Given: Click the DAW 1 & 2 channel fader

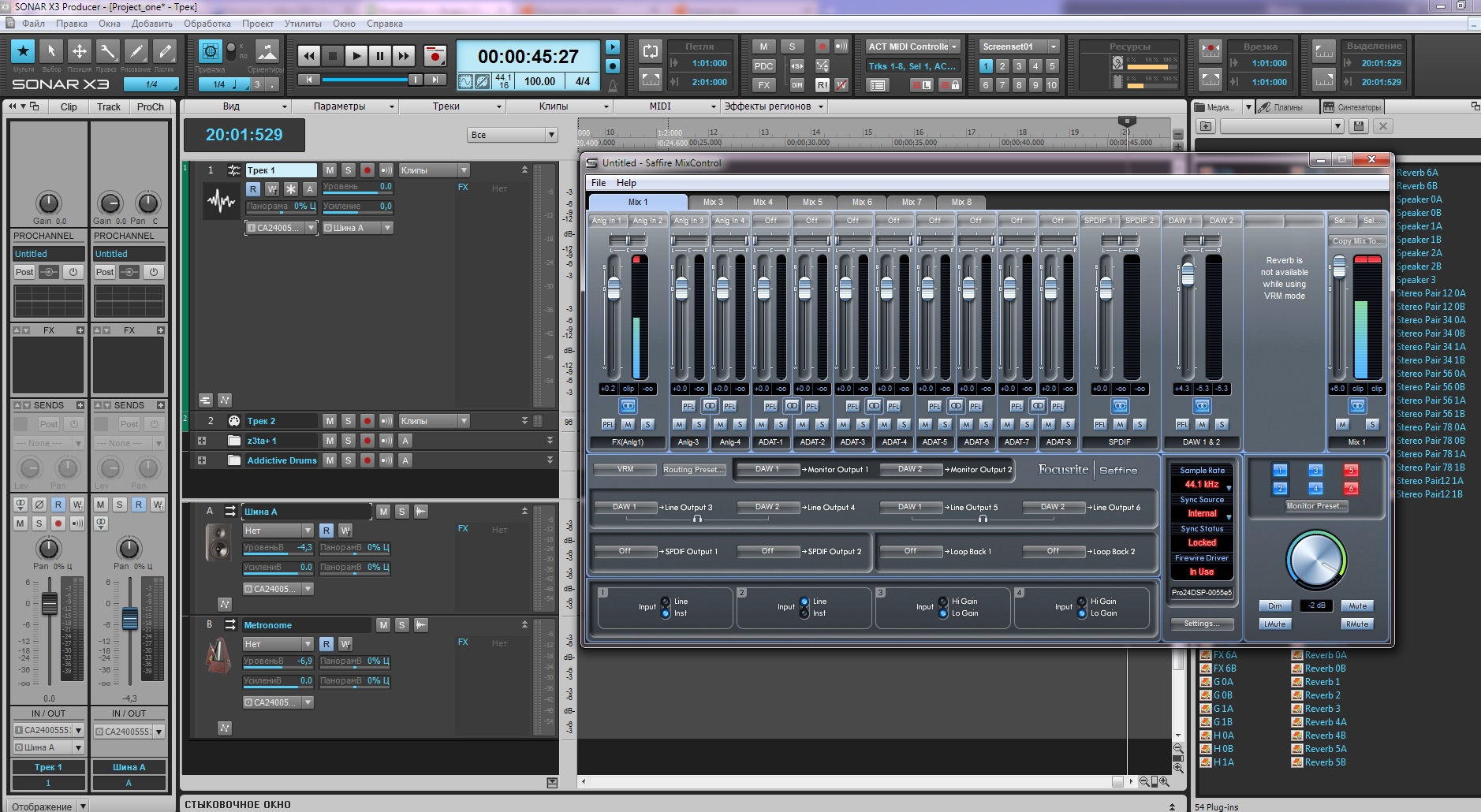Looking at the screenshot, I should click(x=1188, y=273).
